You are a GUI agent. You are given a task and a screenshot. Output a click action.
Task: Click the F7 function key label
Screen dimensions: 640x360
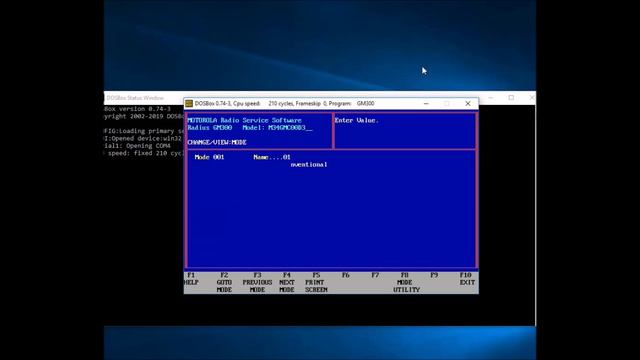(375, 275)
